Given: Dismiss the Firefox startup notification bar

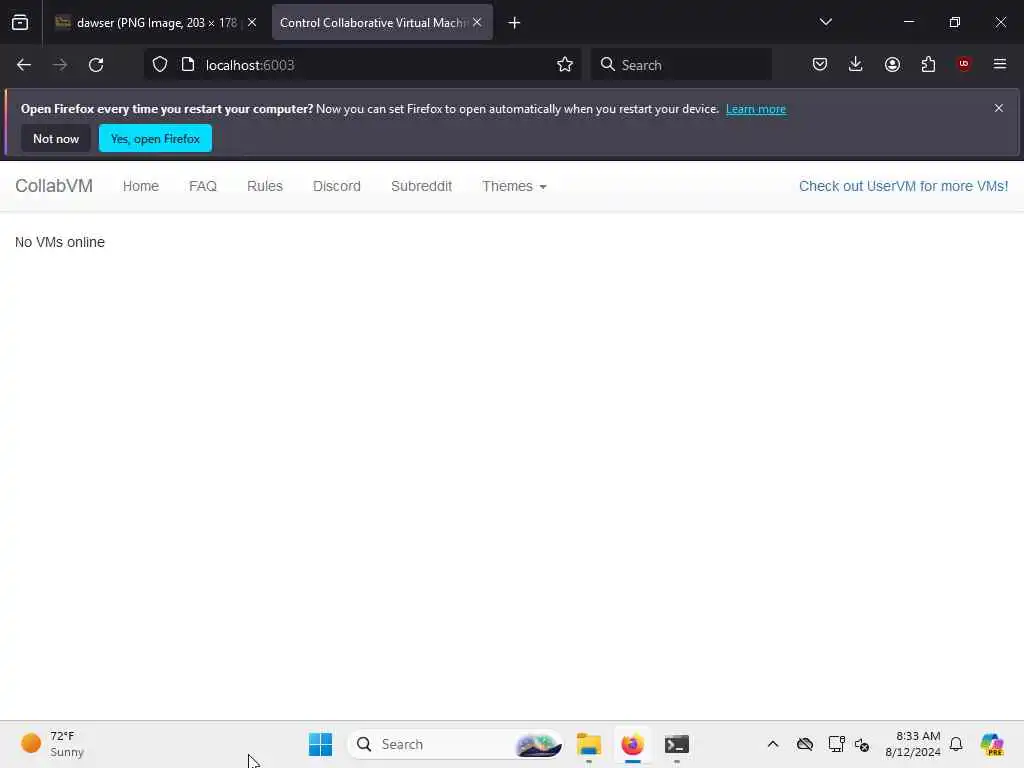Looking at the screenshot, I should (999, 108).
